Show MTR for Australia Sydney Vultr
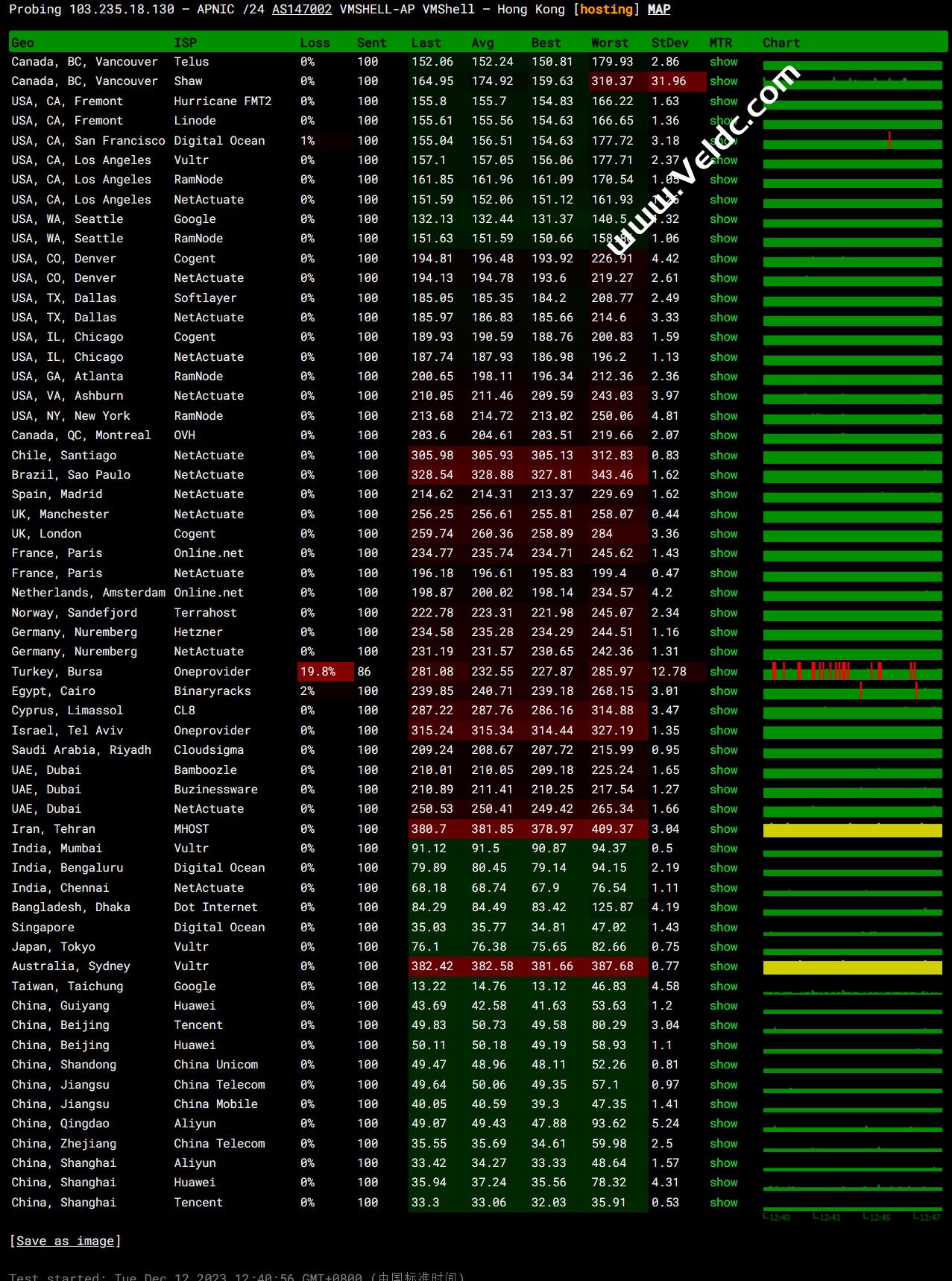 pyautogui.click(x=723, y=966)
